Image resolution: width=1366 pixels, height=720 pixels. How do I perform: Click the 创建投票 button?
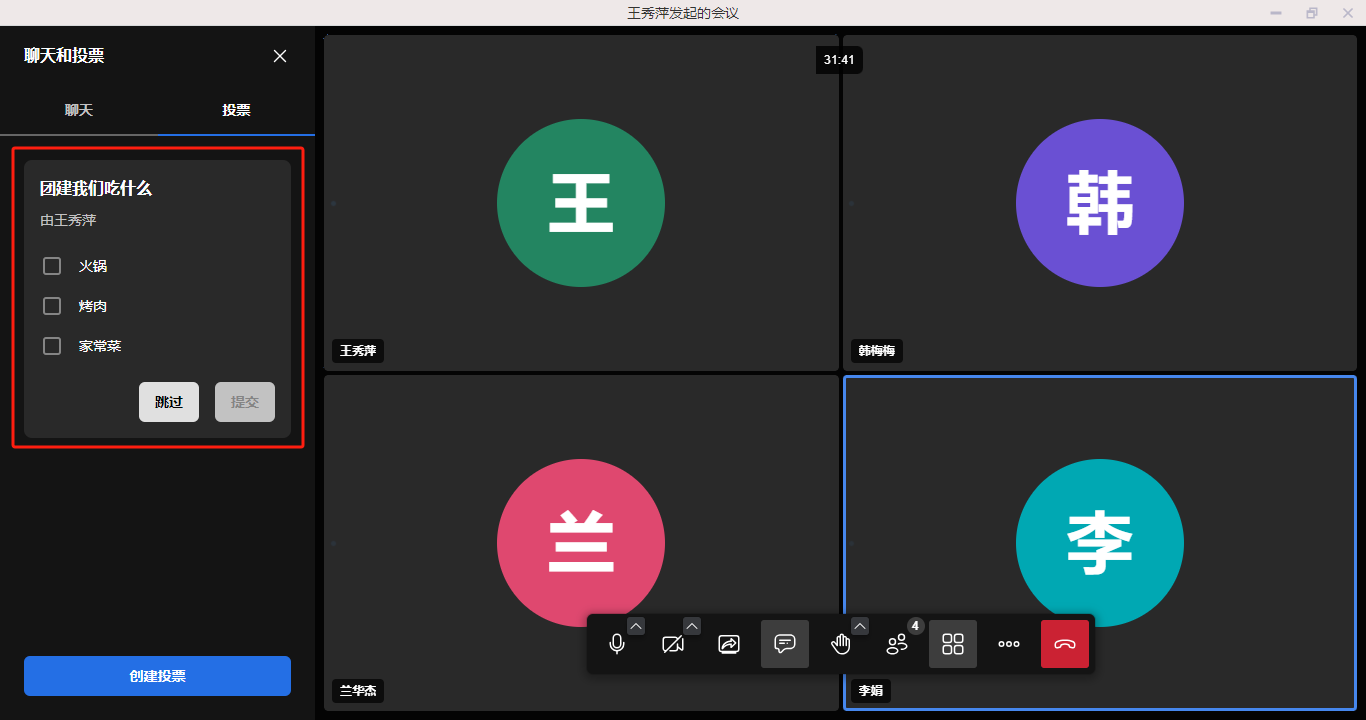pos(157,676)
